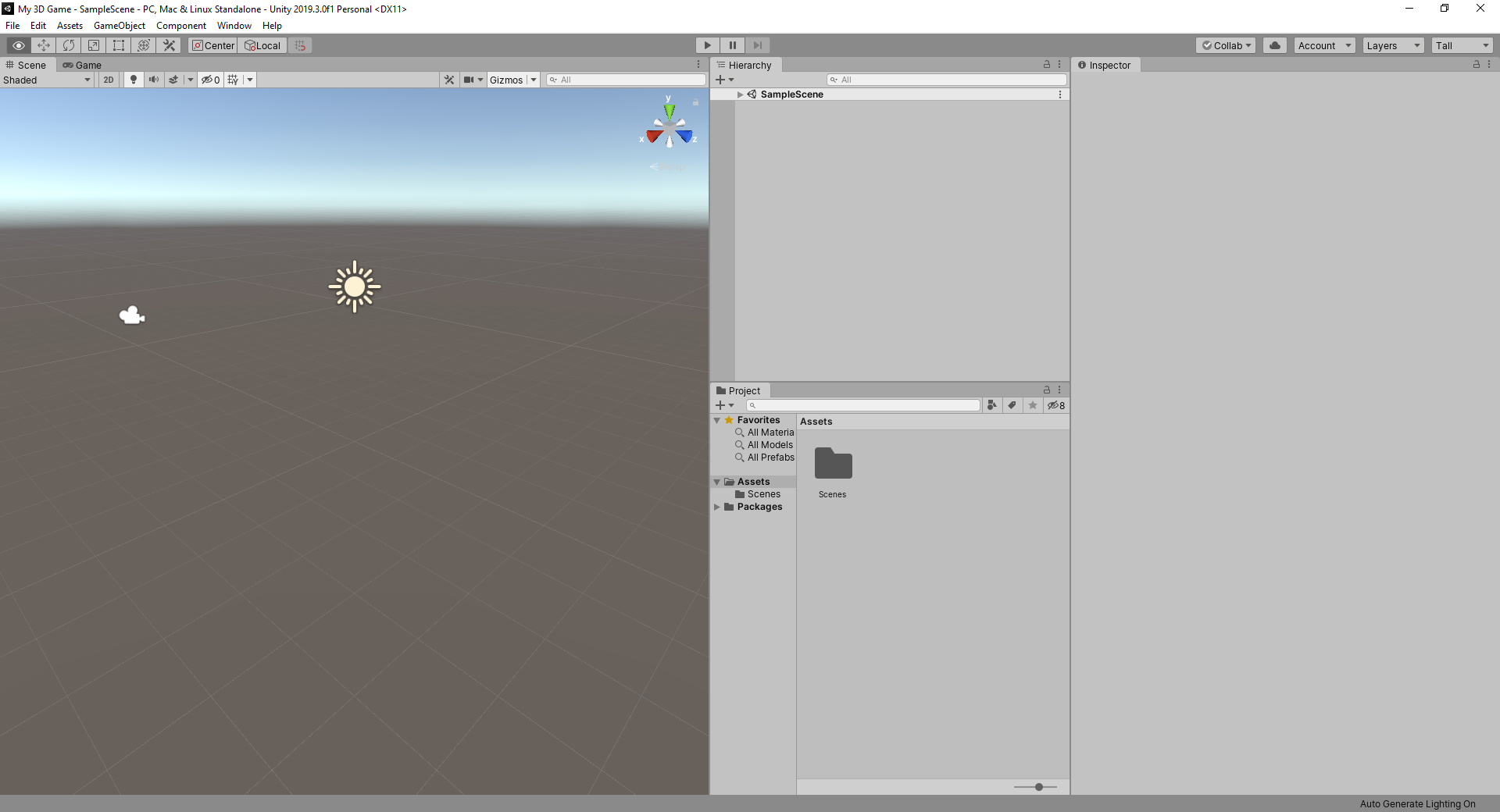Click the Center pivot button

(x=213, y=45)
